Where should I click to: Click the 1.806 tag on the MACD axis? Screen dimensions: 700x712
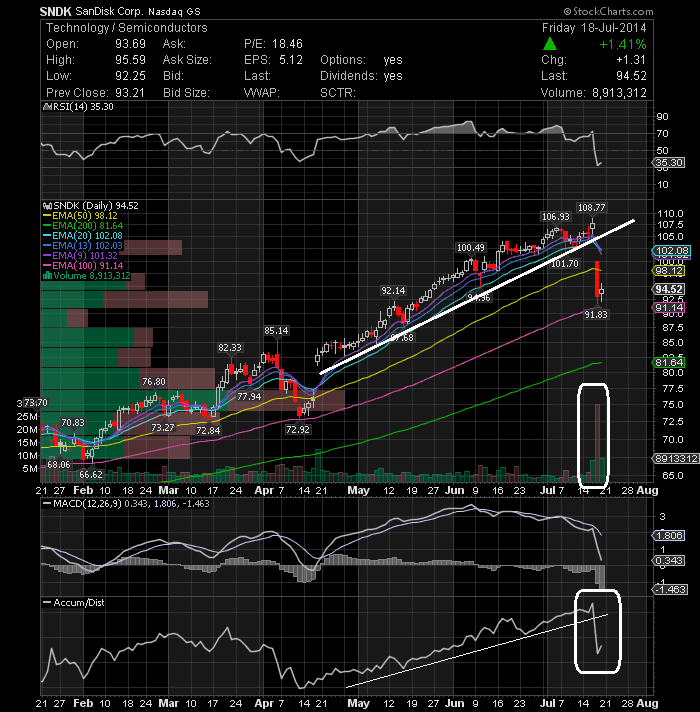[x=669, y=535]
